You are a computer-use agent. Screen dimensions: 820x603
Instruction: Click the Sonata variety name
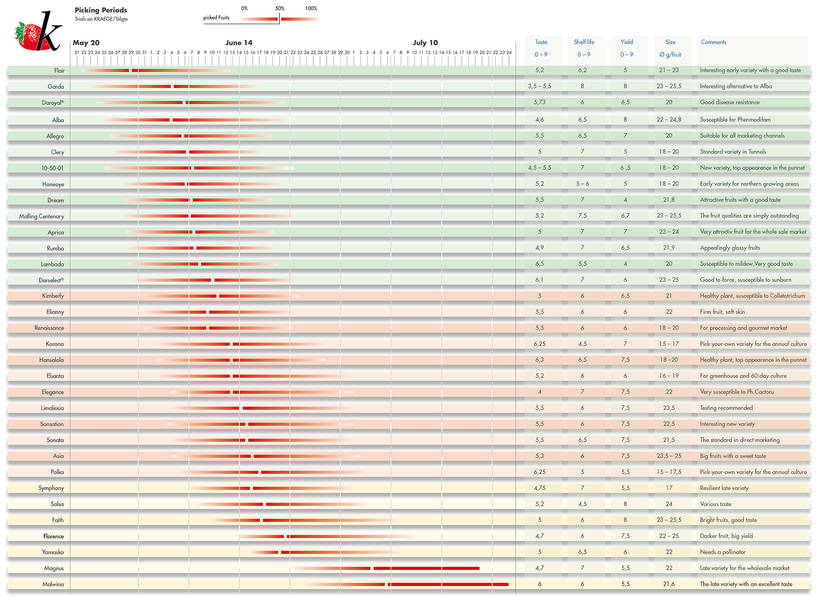pos(55,440)
